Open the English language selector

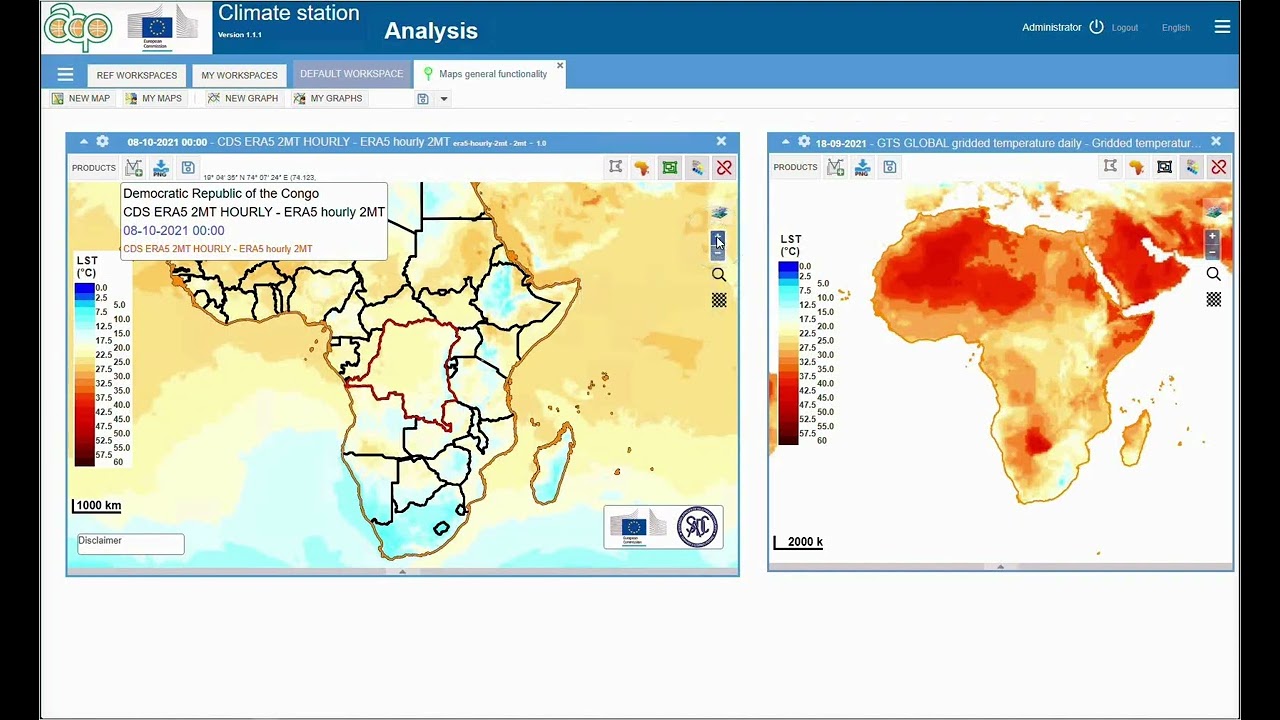coord(1176,28)
